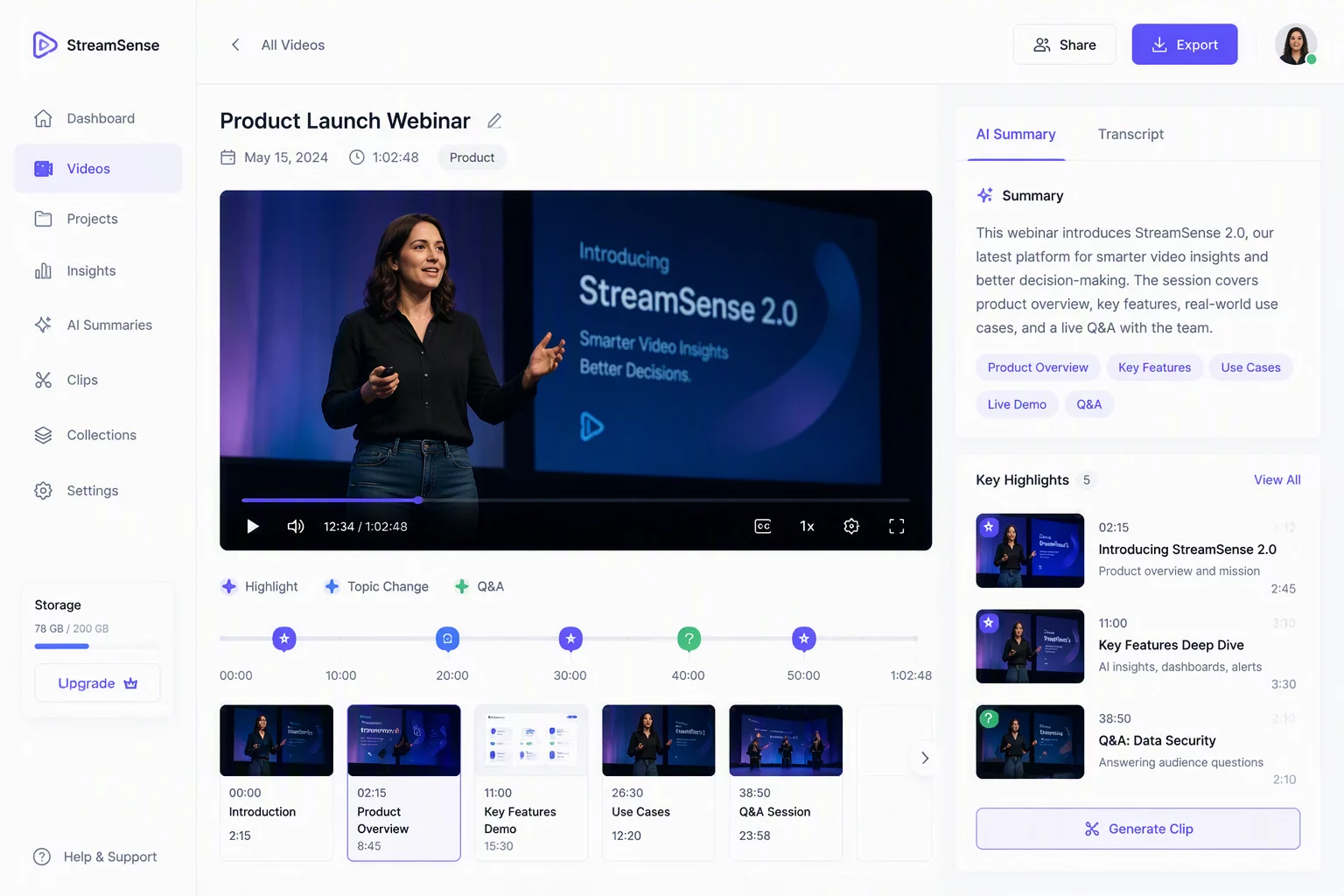Jump to the Q&A marker at 40:00
Image resolution: width=1344 pixels, height=896 pixels.
[x=689, y=639]
